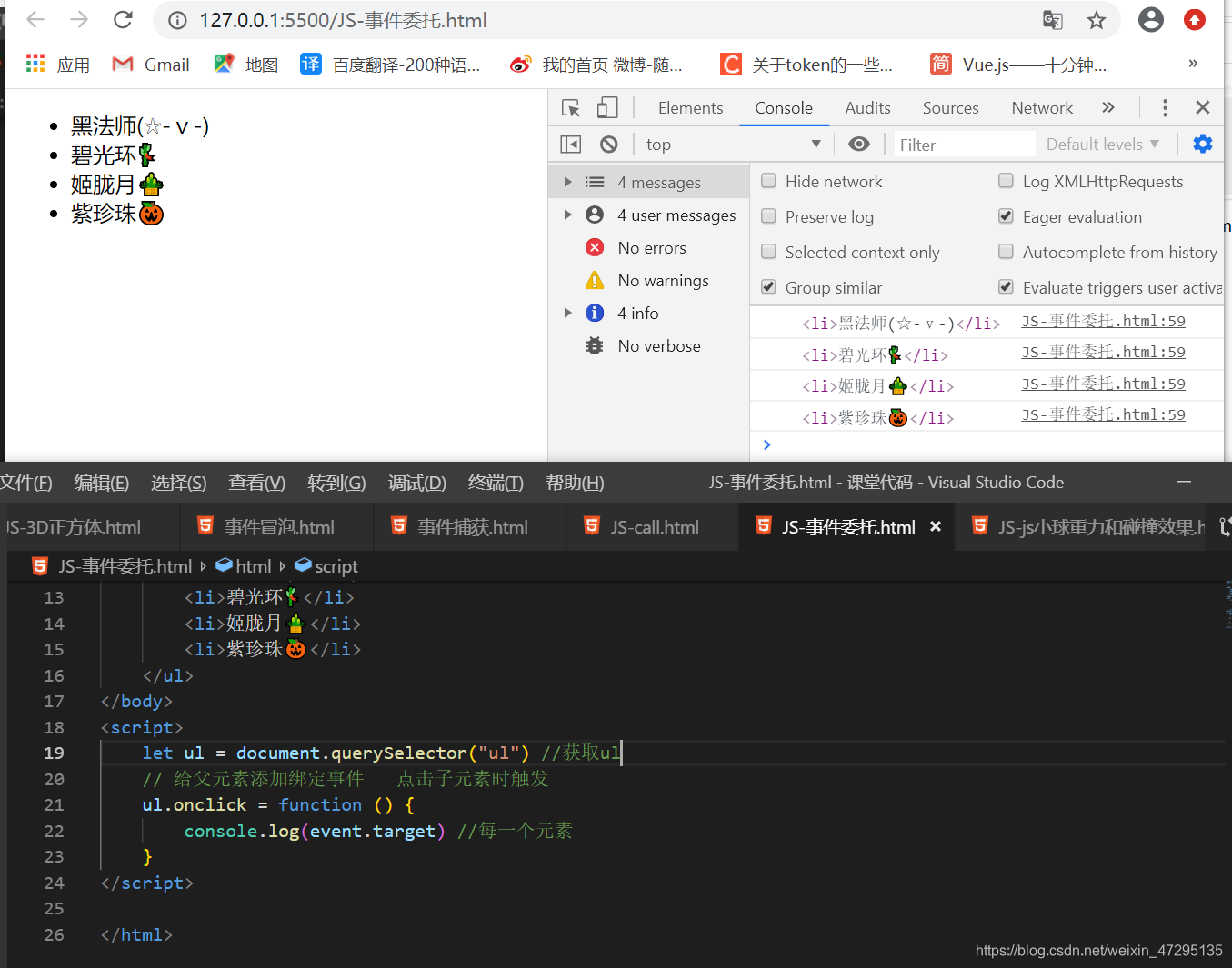Show more bookmarks with chevron
The image size is (1232, 968).
(x=1193, y=64)
